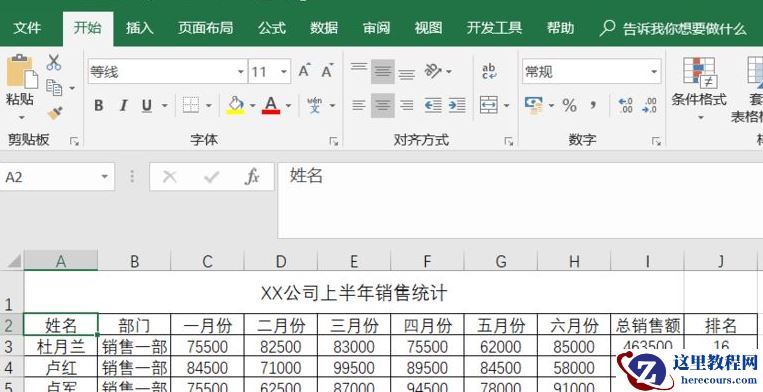The height and width of the screenshot is (392, 763).
Task: Click Merge and Center icon
Action: tap(489, 105)
